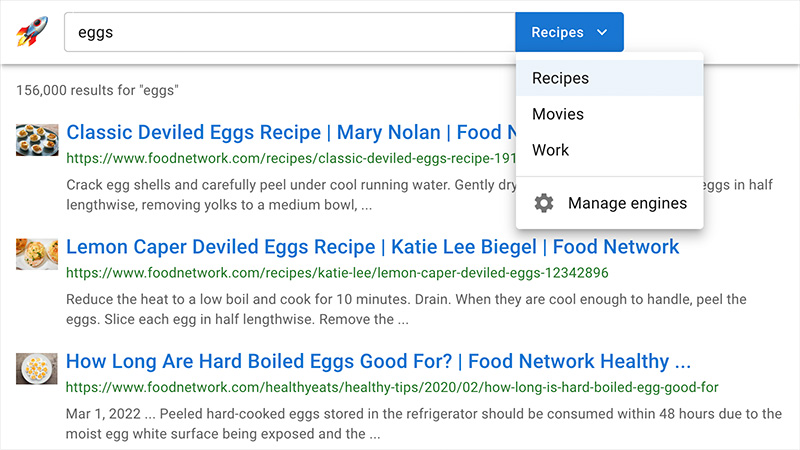Image resolution: width=800 pixels, height=450 pixels.
Task: Click the "Mar 1, 2022" snippet text
Action: 423,423
